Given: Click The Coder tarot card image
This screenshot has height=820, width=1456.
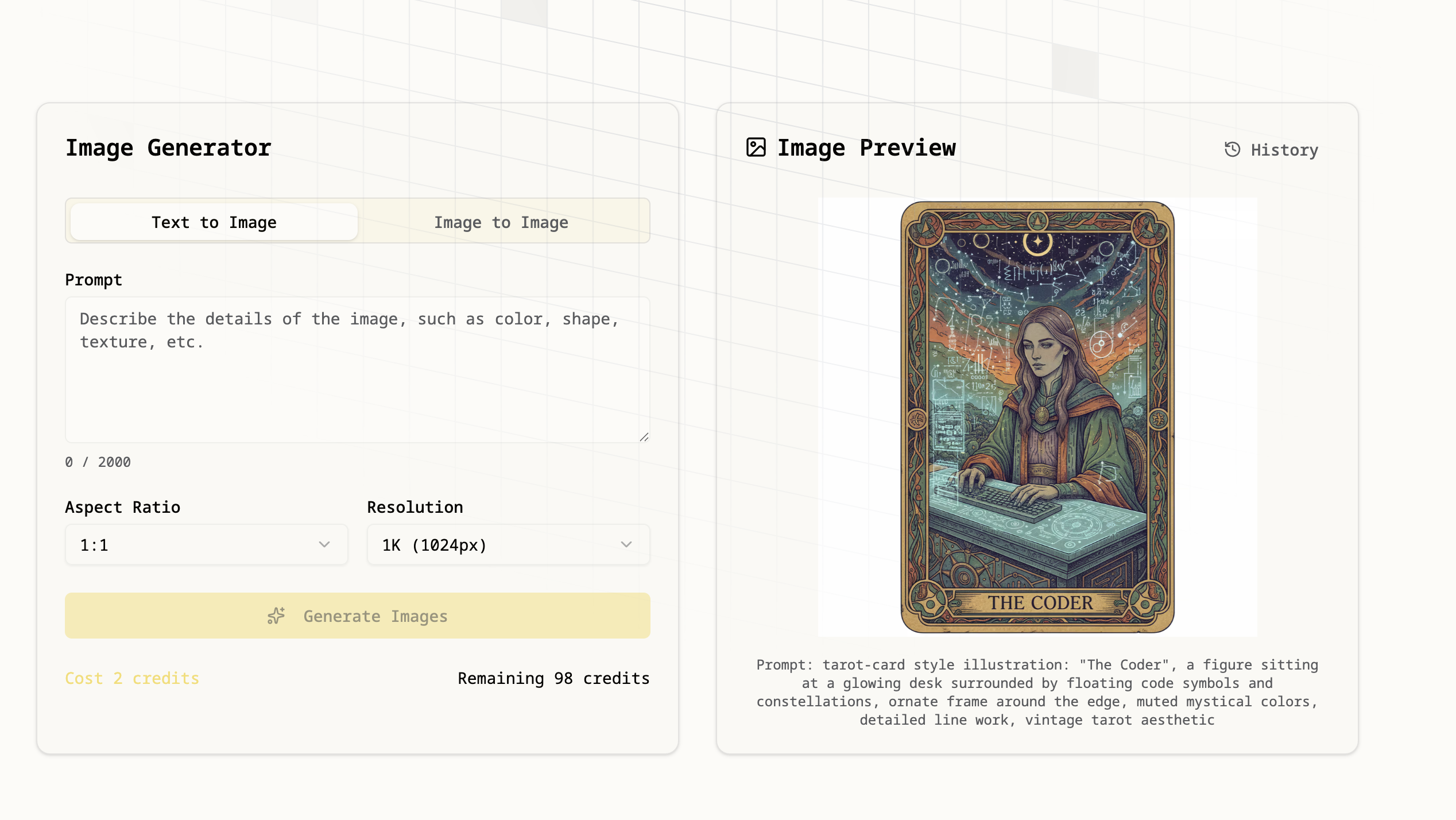Looking at the screenshot, I should coord(1037,417).
